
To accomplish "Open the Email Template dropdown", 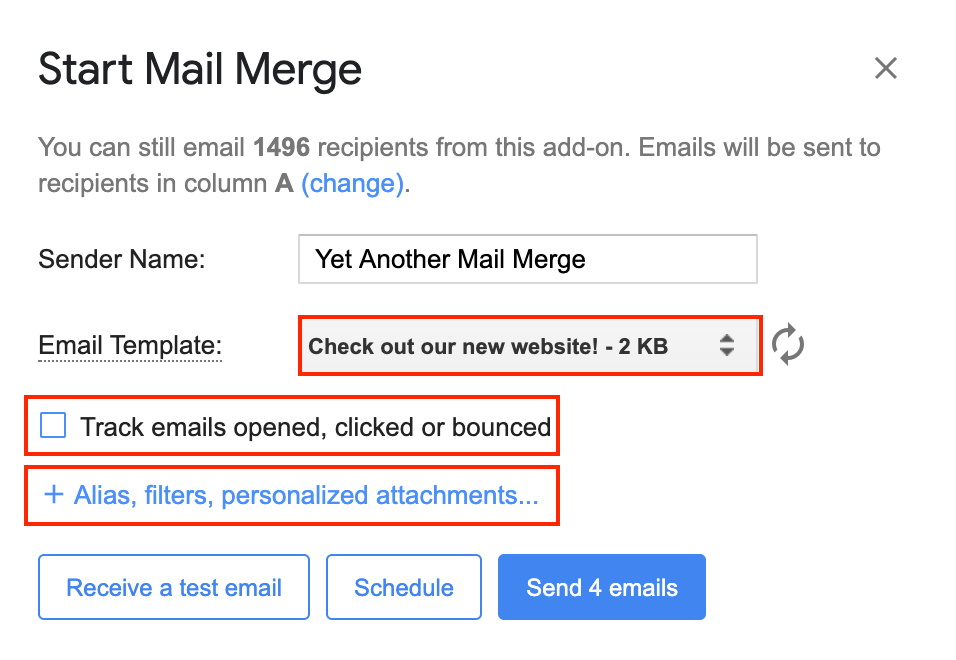I will point(530,346).
